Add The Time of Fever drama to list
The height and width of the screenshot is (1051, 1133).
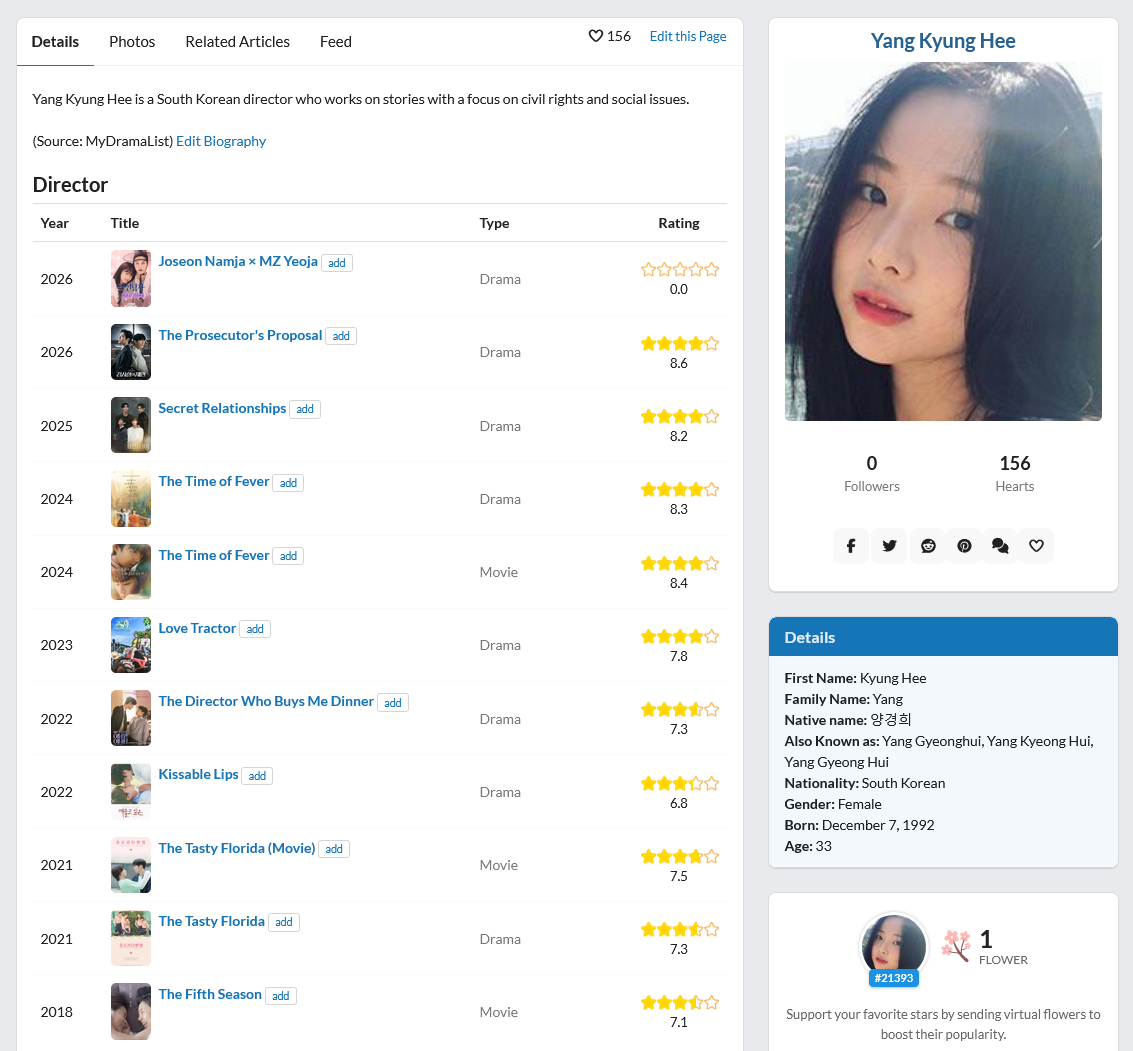[288, 483]
